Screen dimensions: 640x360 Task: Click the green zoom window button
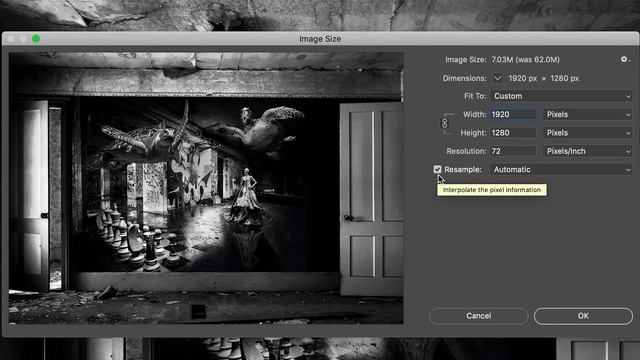(36, 39)
